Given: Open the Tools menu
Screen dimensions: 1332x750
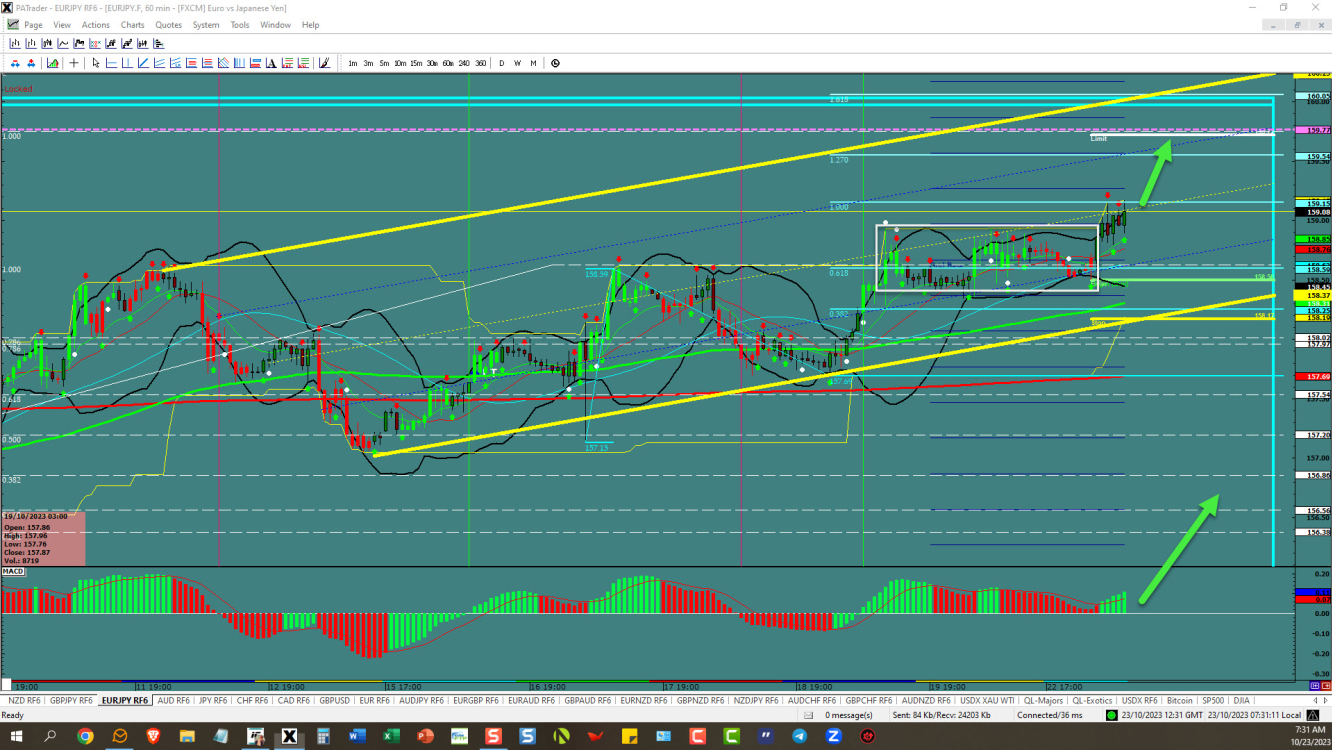Looking at the screenshot, I should coord(240,24).
